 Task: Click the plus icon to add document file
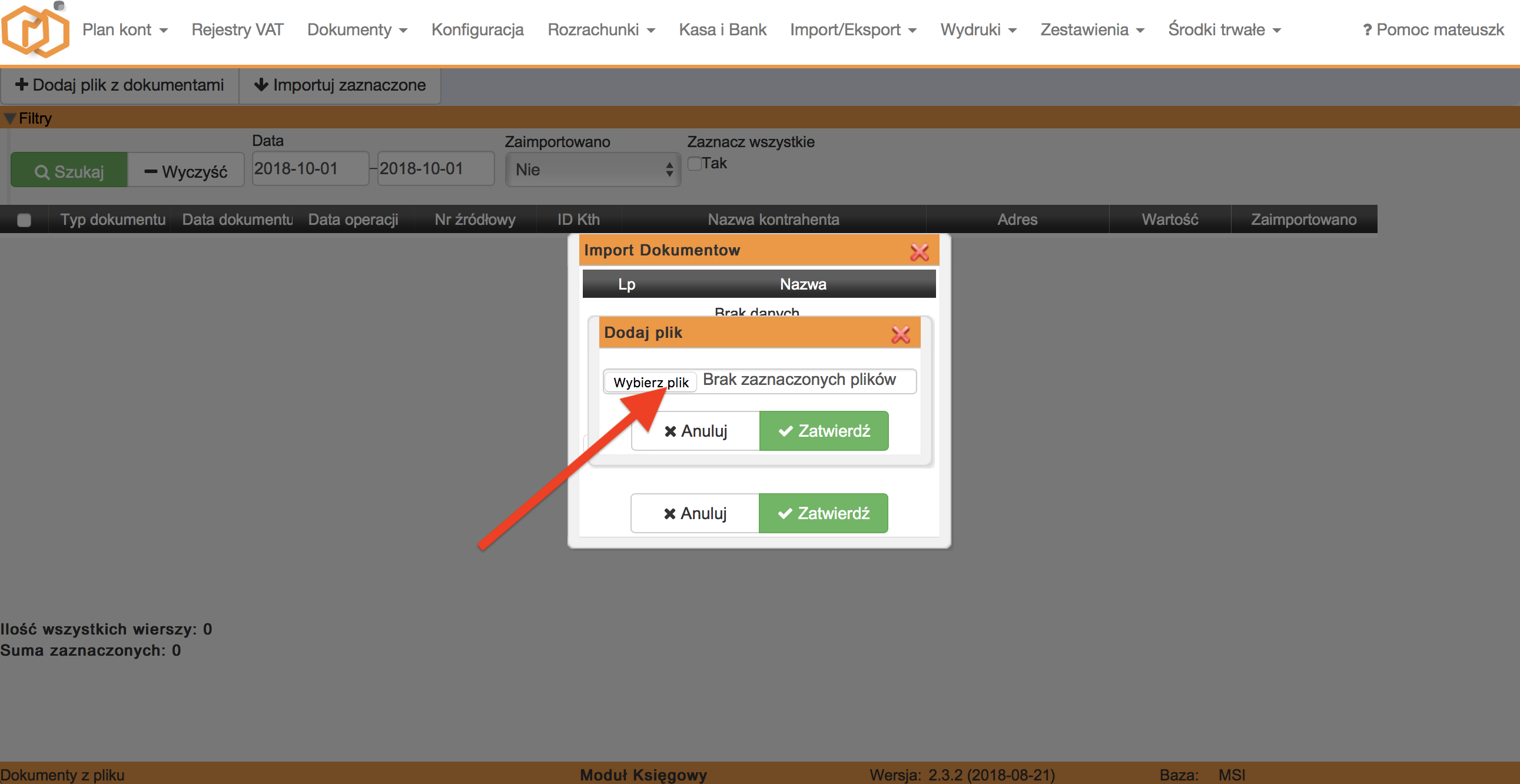click(x=22, y=85)
